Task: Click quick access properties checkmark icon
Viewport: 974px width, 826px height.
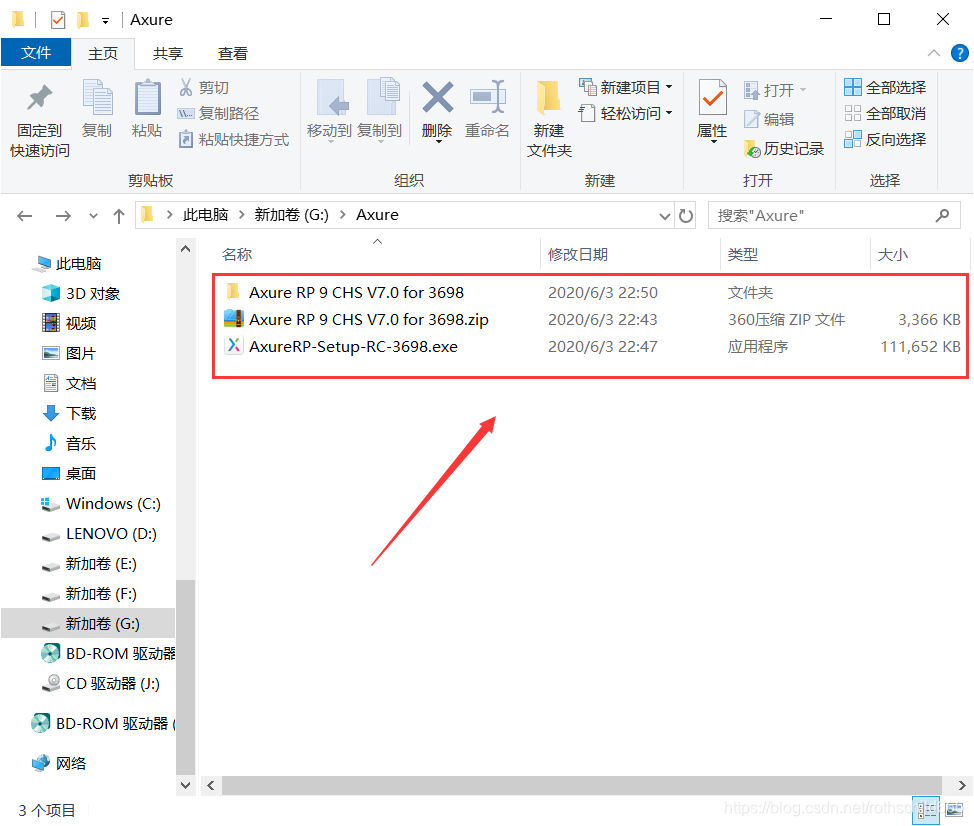Action: point(58,20)
